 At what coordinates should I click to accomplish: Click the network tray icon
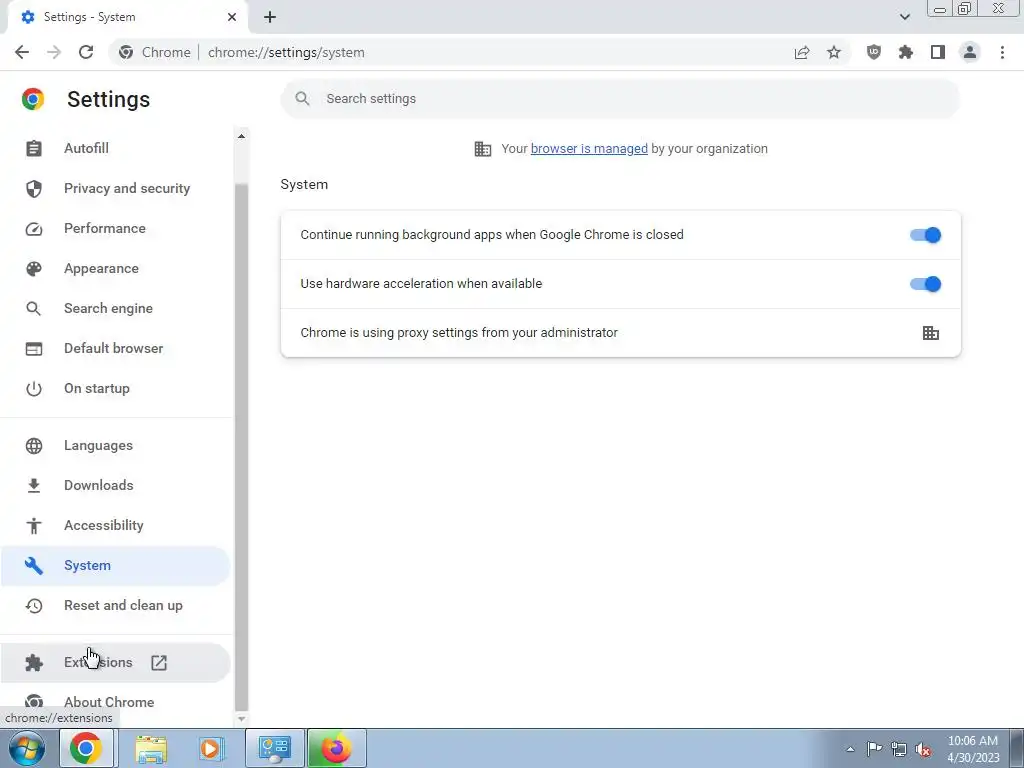click(x=899, y=749)
